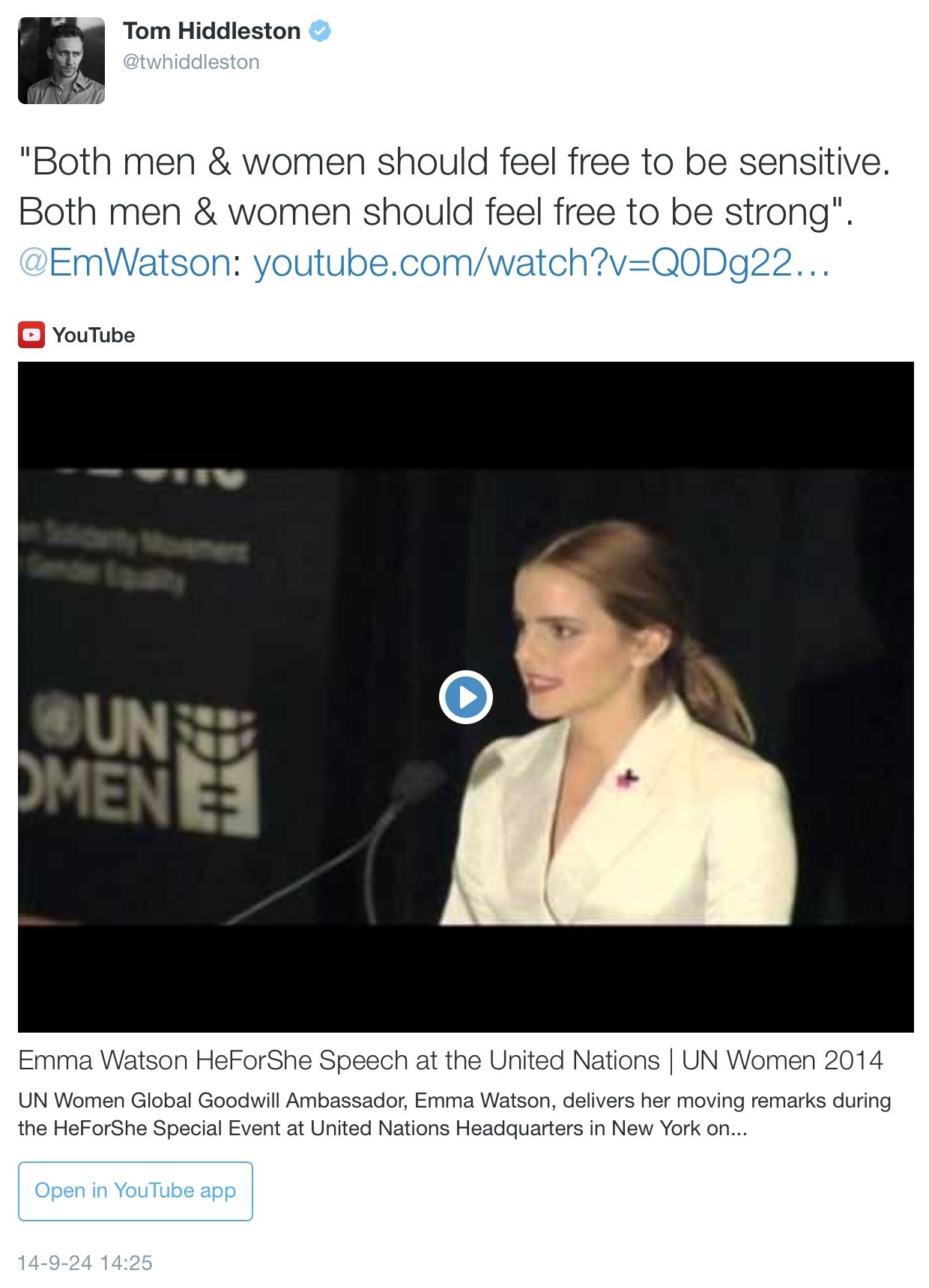Image resolution: width=929 pixels, height=1288 pixels.
Task: Click the blue verified badge icon
Action: (320, 31)
